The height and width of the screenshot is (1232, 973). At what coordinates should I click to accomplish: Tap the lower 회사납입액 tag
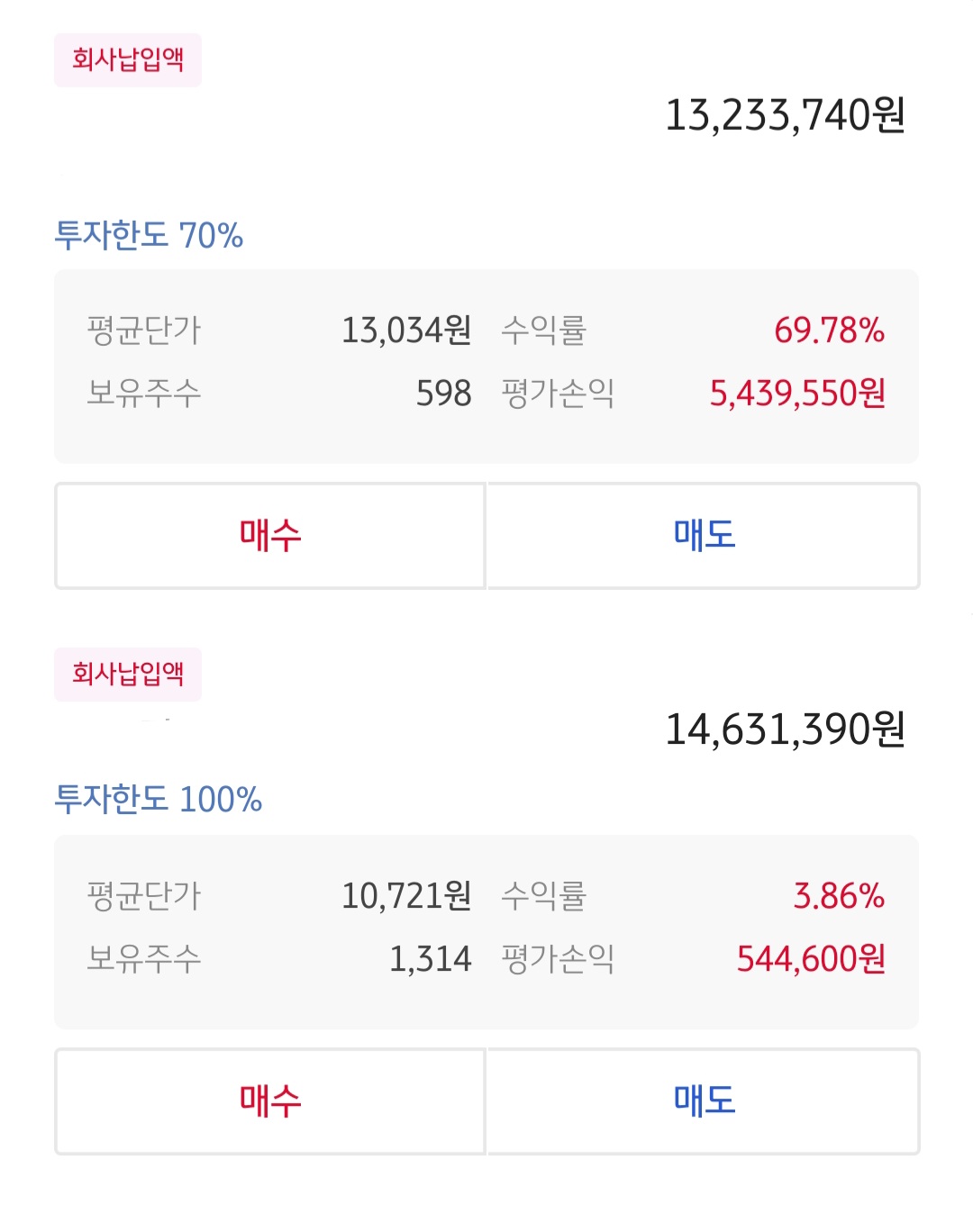(128, 675)
